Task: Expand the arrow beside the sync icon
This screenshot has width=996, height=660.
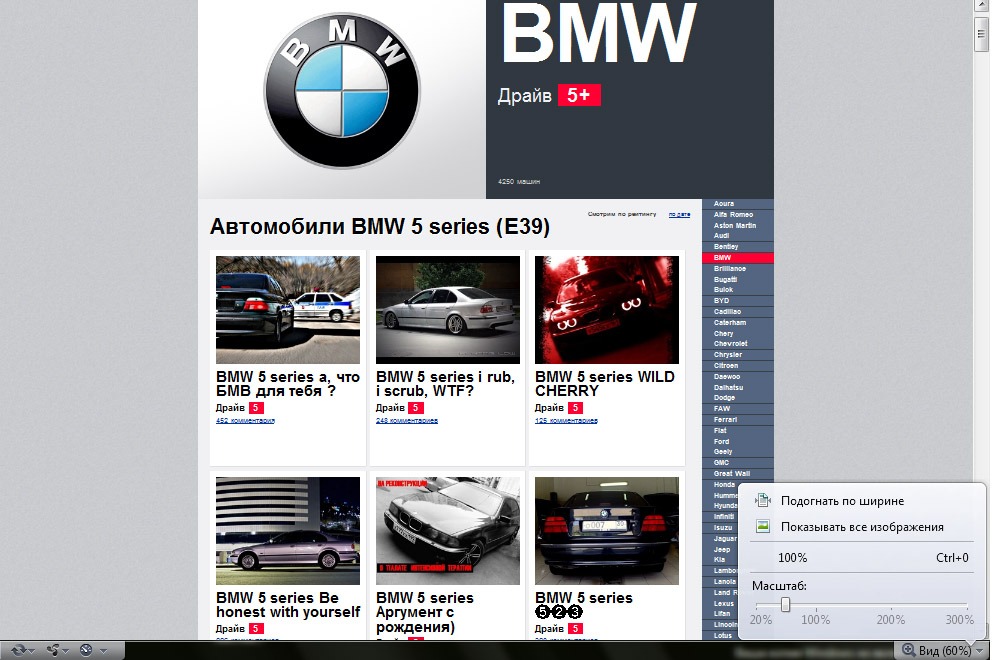Action: click(31, 650)
